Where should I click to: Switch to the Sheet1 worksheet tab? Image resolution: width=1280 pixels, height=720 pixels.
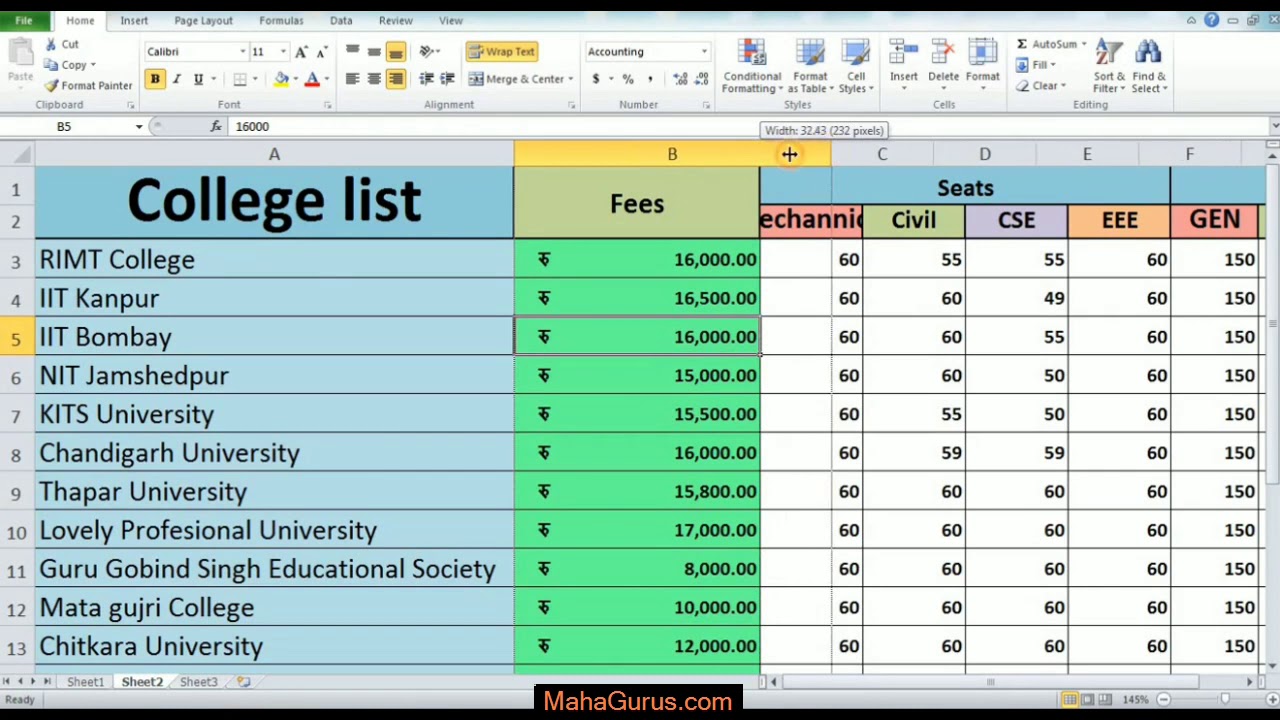click(x=85, y=682)
